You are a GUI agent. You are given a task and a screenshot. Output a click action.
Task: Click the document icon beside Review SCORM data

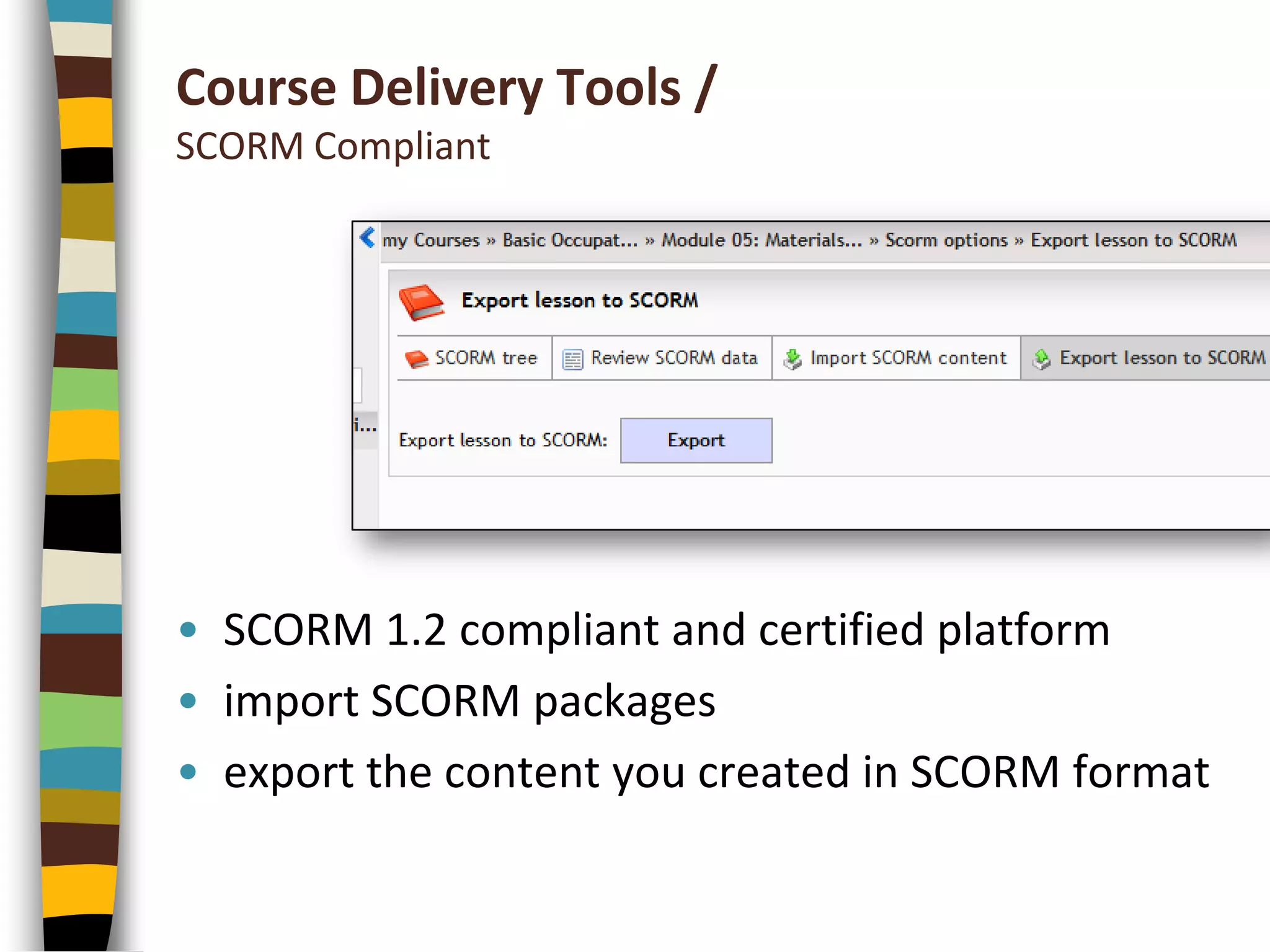tap(572, 359)
